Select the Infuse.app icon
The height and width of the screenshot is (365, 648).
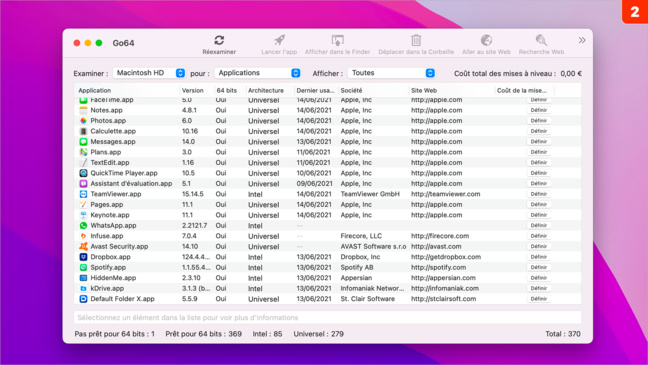click(83, 236)
